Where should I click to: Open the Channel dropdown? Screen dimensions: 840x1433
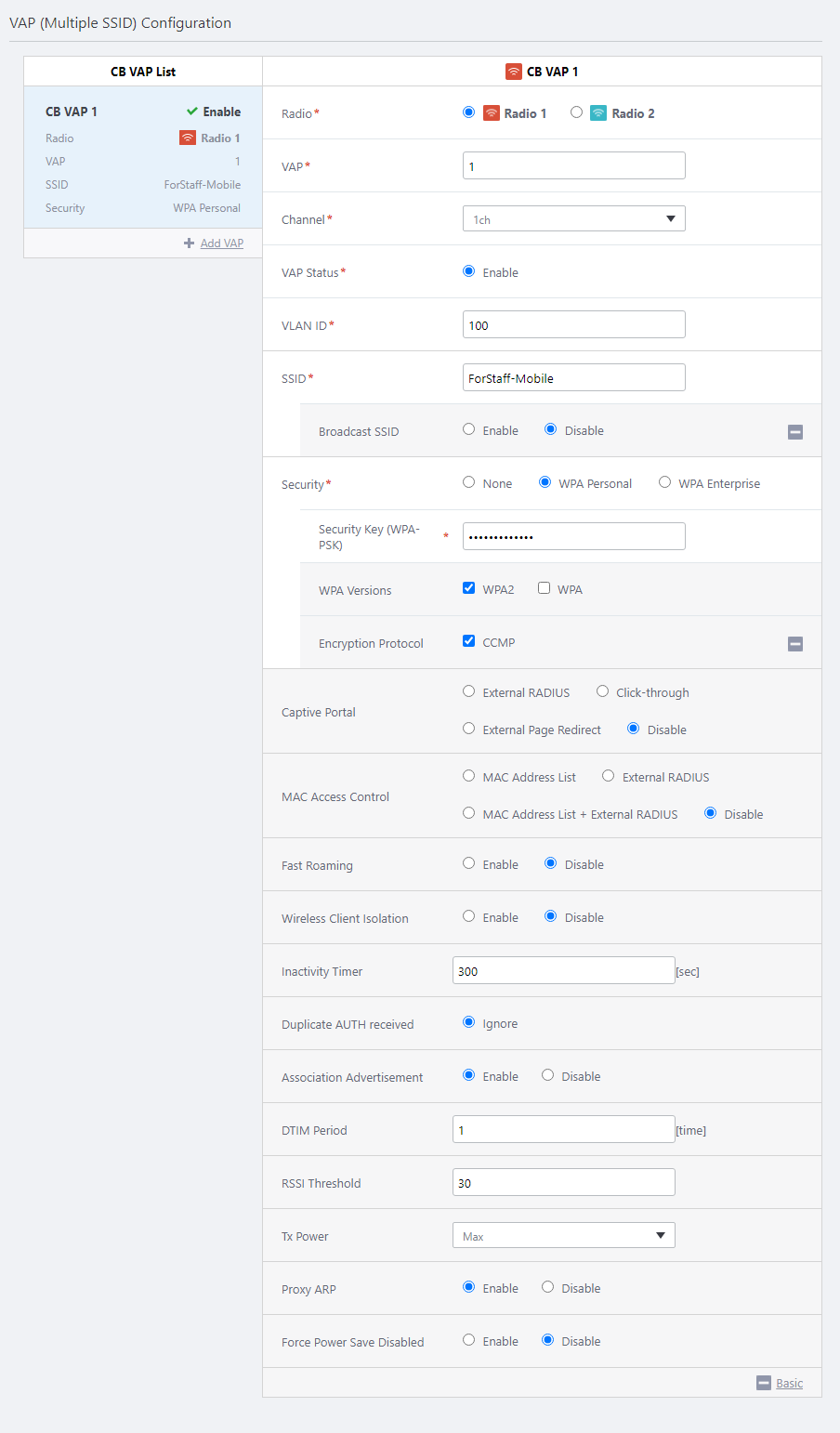pyautogui.click(x=573, y=219)
